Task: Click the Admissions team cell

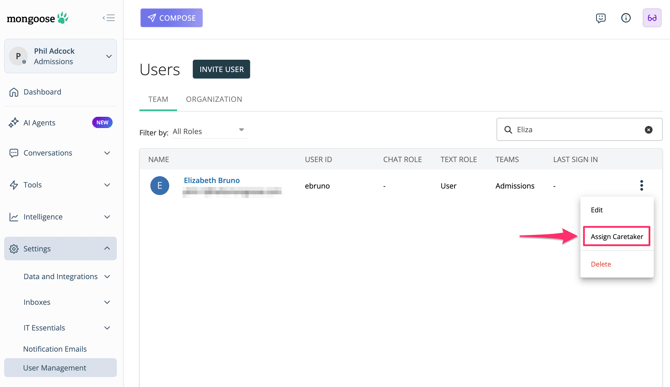Action: (x=515, y=186)
